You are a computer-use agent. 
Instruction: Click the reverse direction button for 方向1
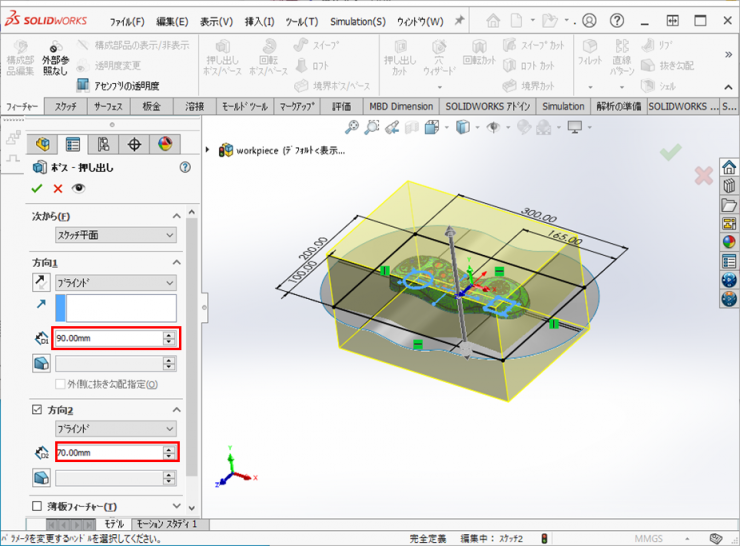39,283
